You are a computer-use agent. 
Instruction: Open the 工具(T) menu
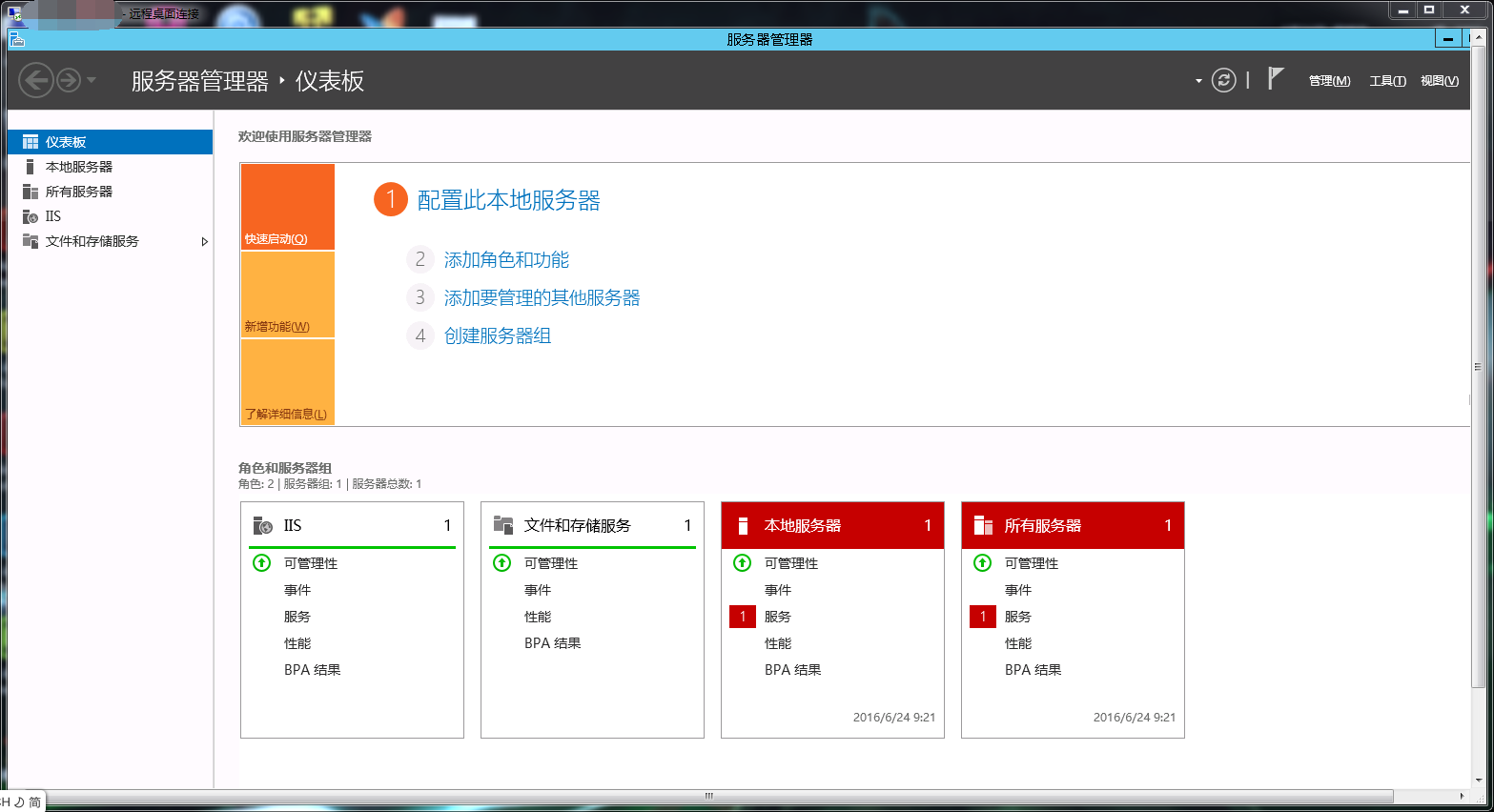(x=1387, y=81)
